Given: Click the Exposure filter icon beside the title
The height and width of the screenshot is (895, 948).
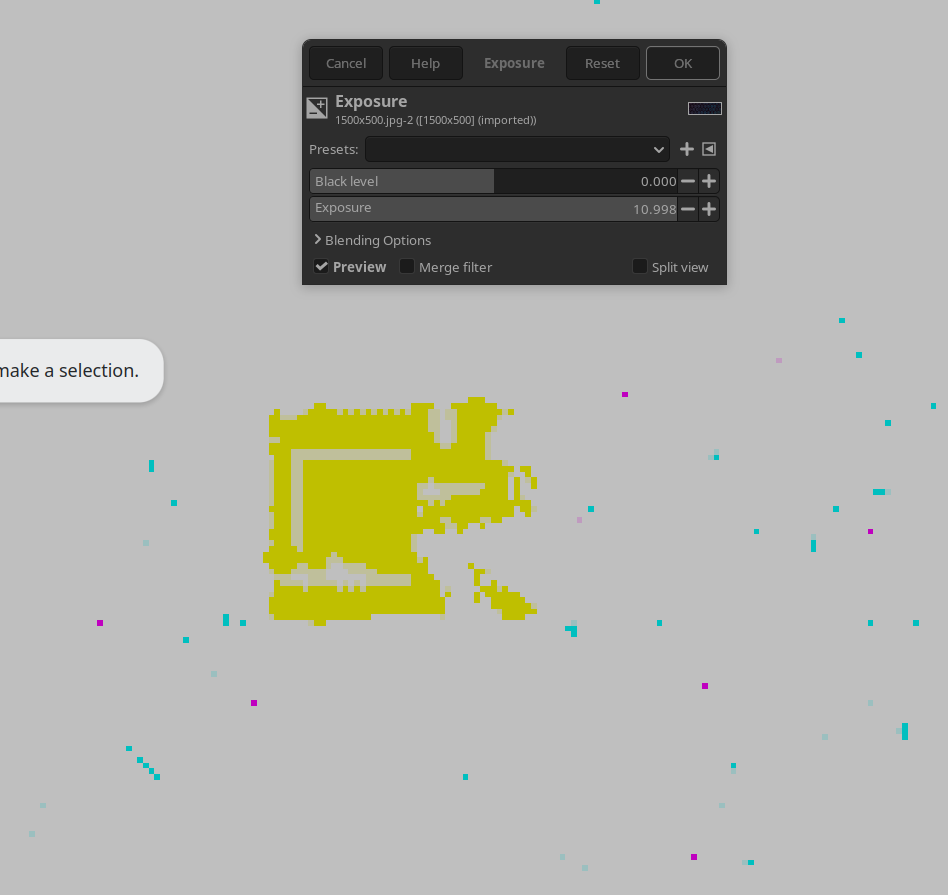Looking at the screenshot, I should click(317, 108).
